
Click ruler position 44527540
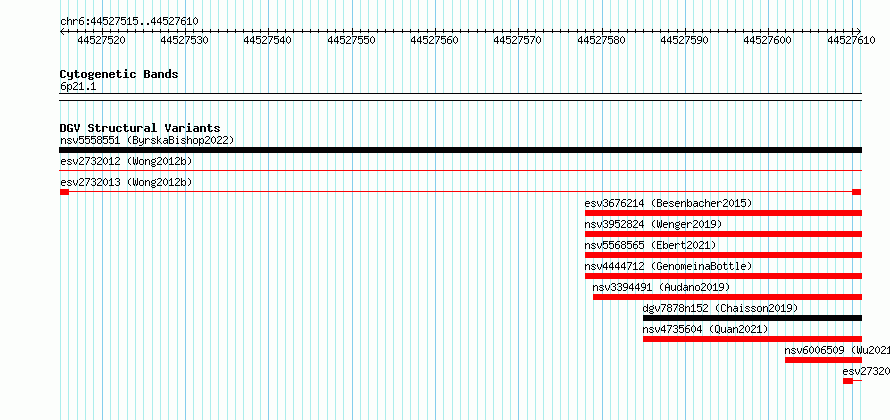(268, 40)
